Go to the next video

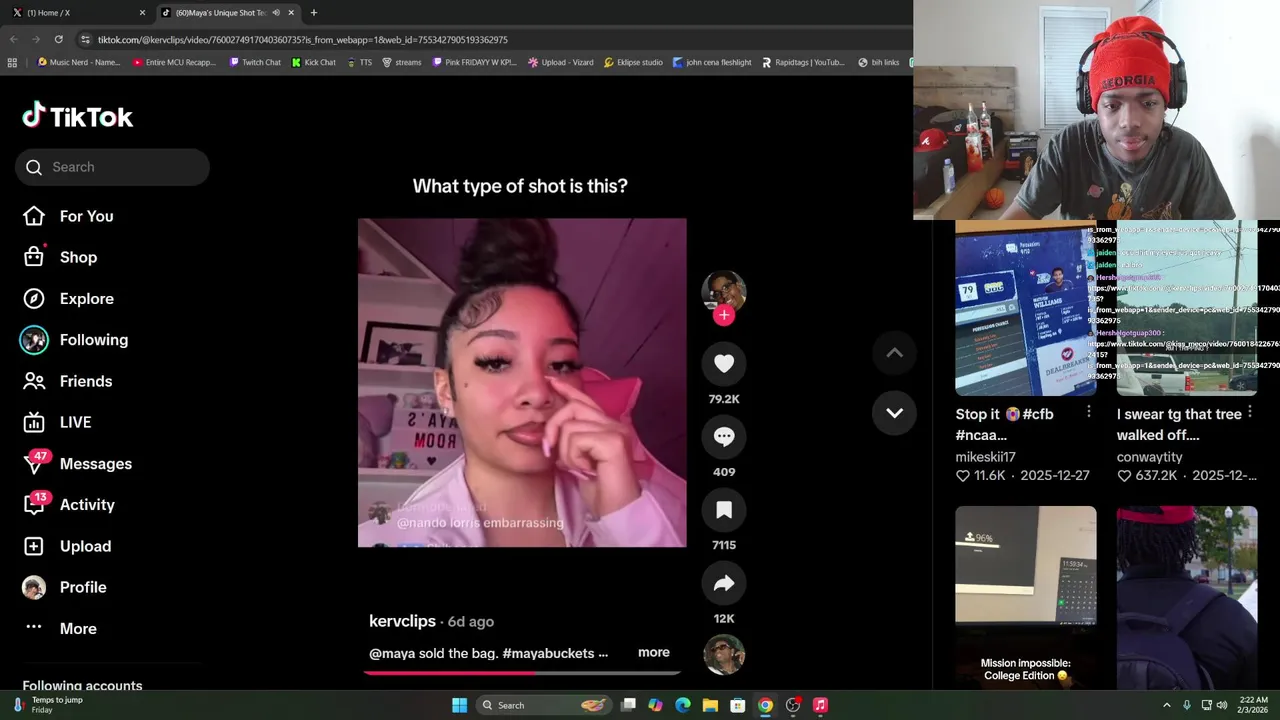894,412
